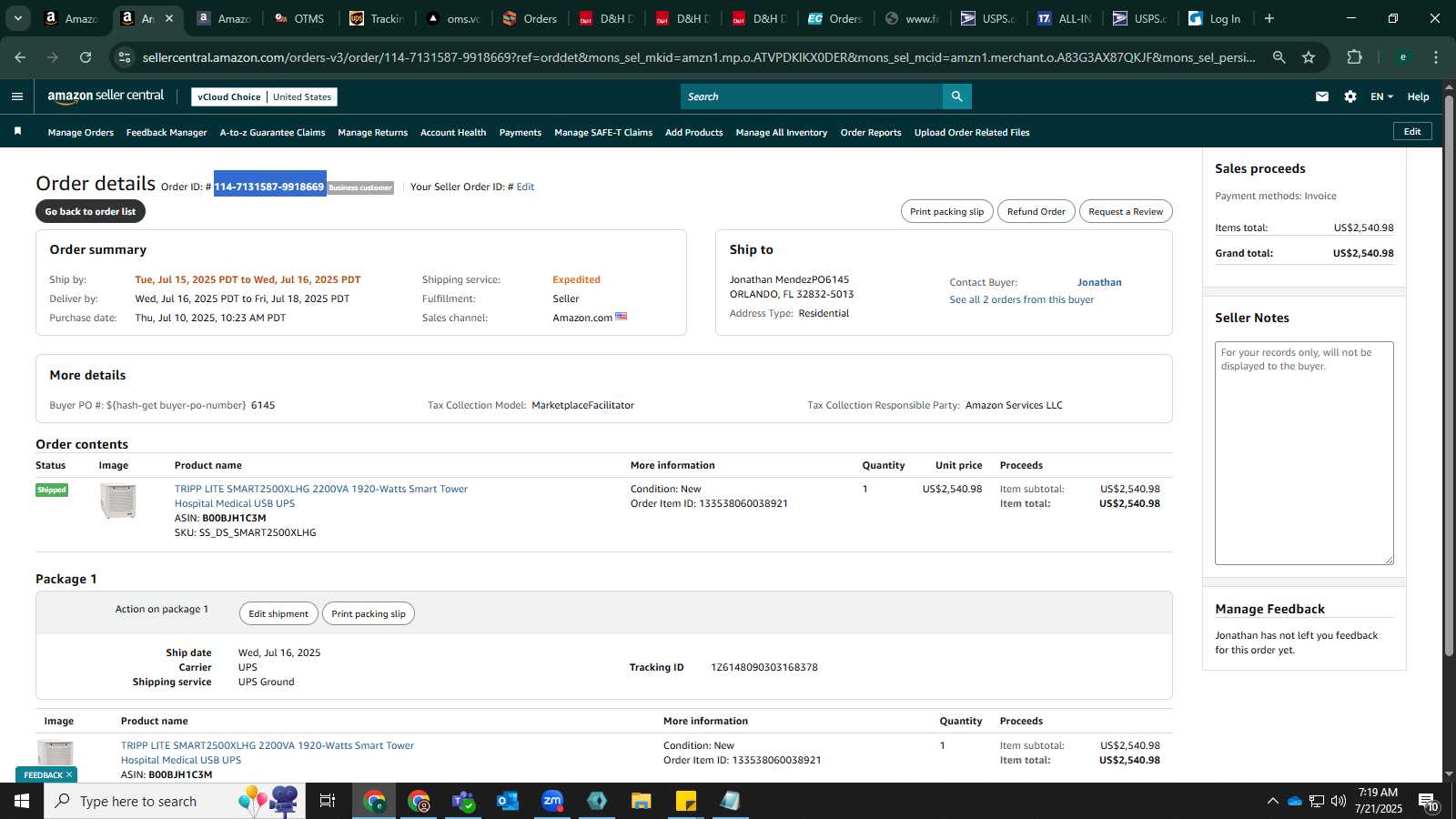The image size is (1456, 819).
Task: Click the FEEDBACK tab close icon
Action: coord(69,774)
